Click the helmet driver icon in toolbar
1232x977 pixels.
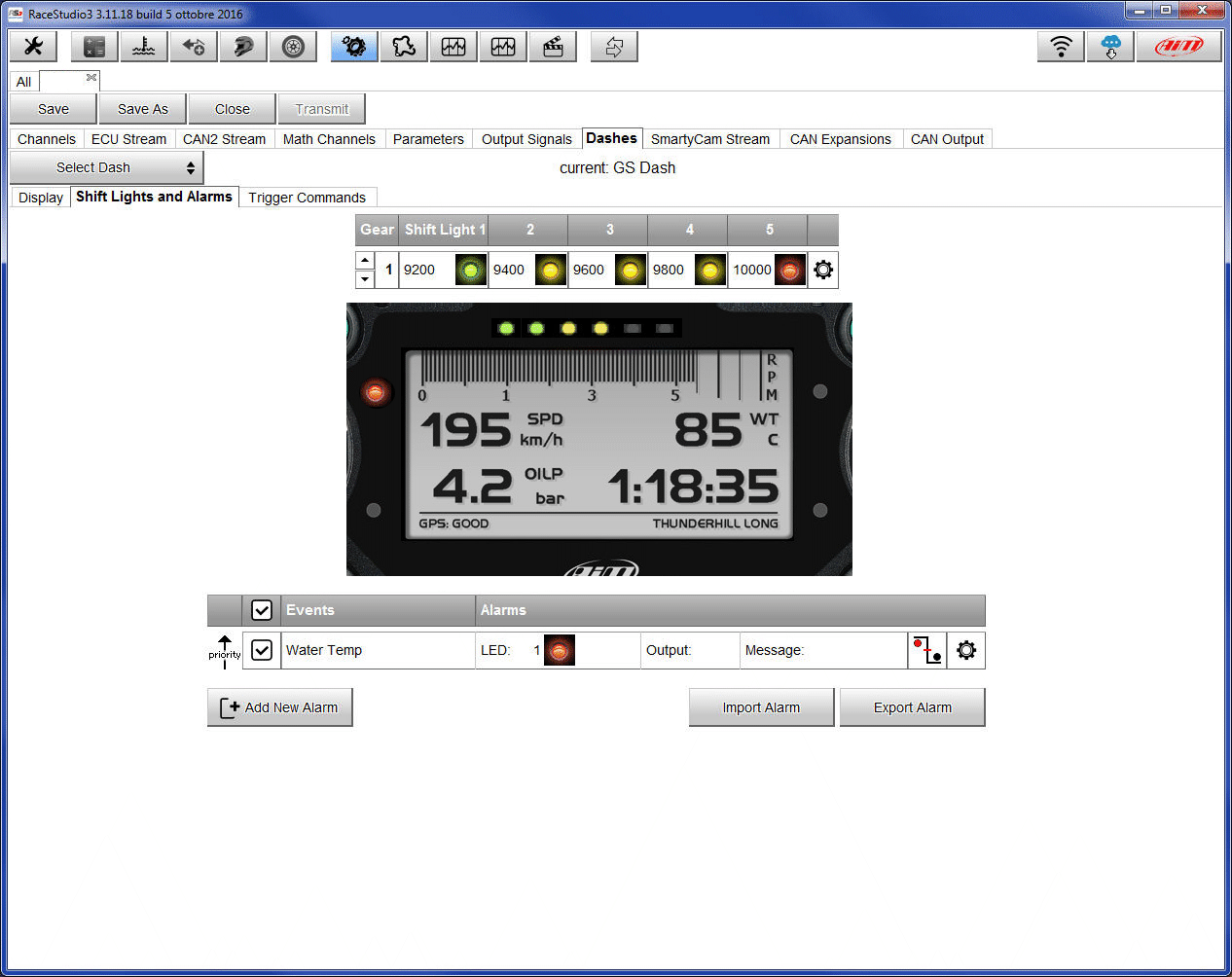pyautogui.click(x=243, y=47)
